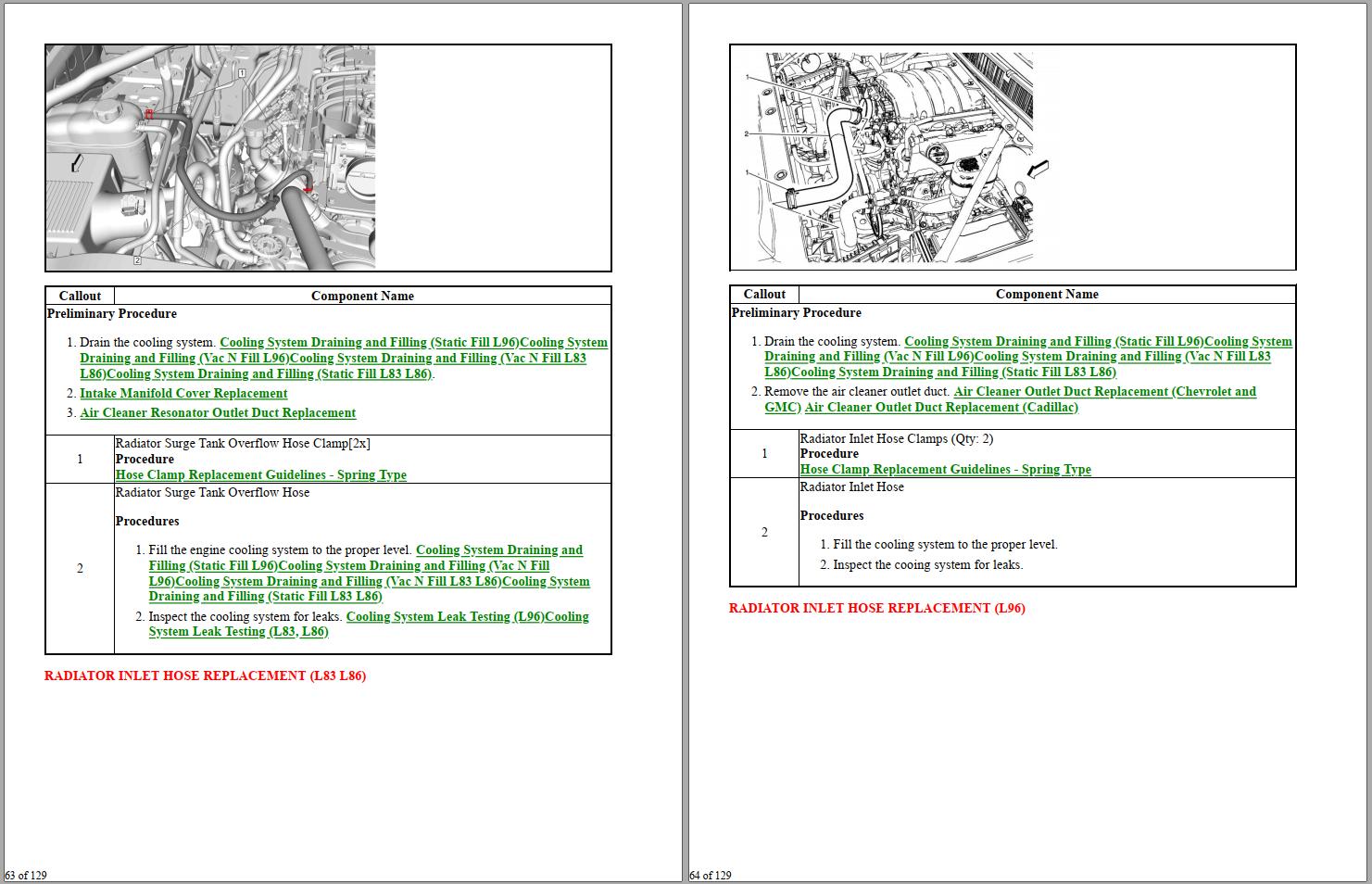Click left page Hose Clamp Replacement Guidelines link
This screenshot has height=884, width=1372.
pos(261,475)
